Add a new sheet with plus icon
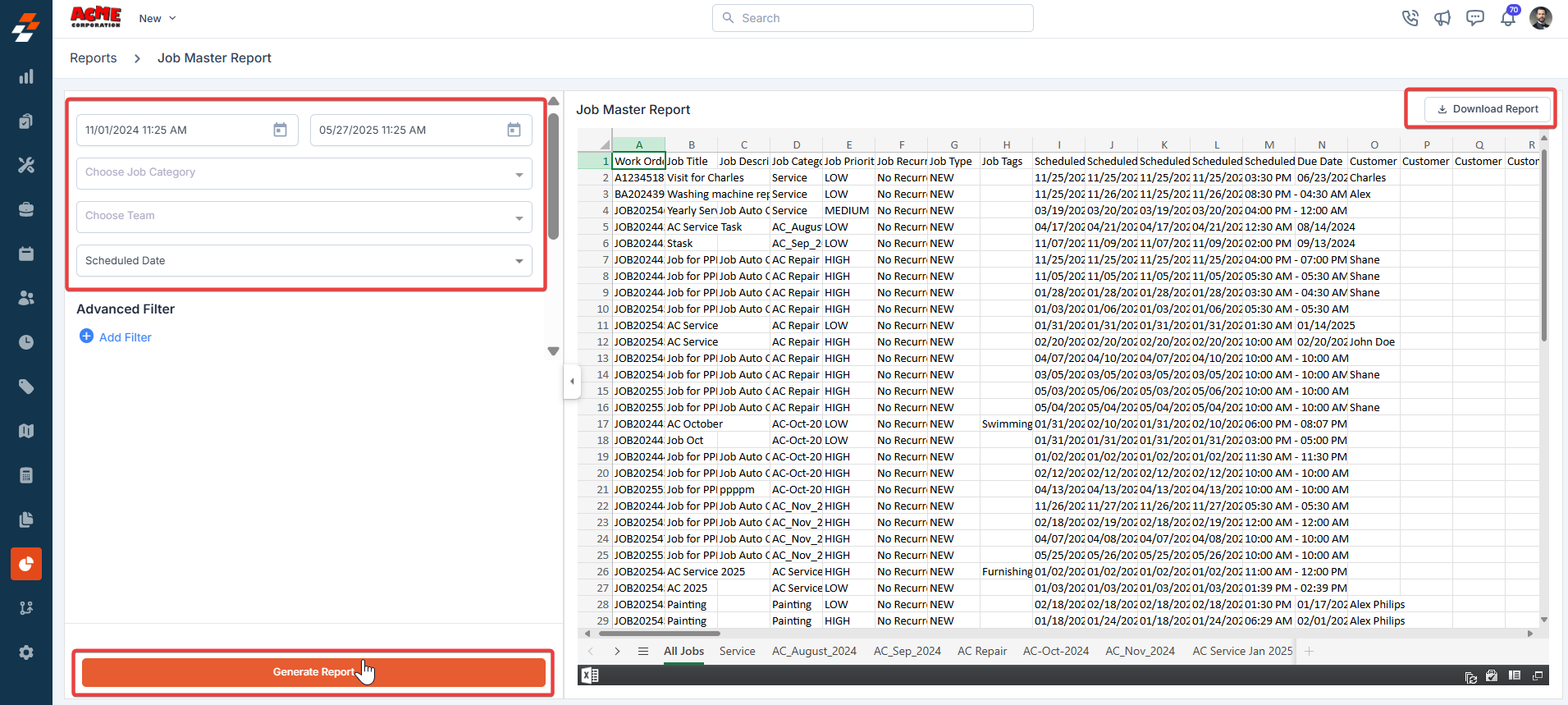The width and height of the screenshot is (1568, 705). point(1310,651)
